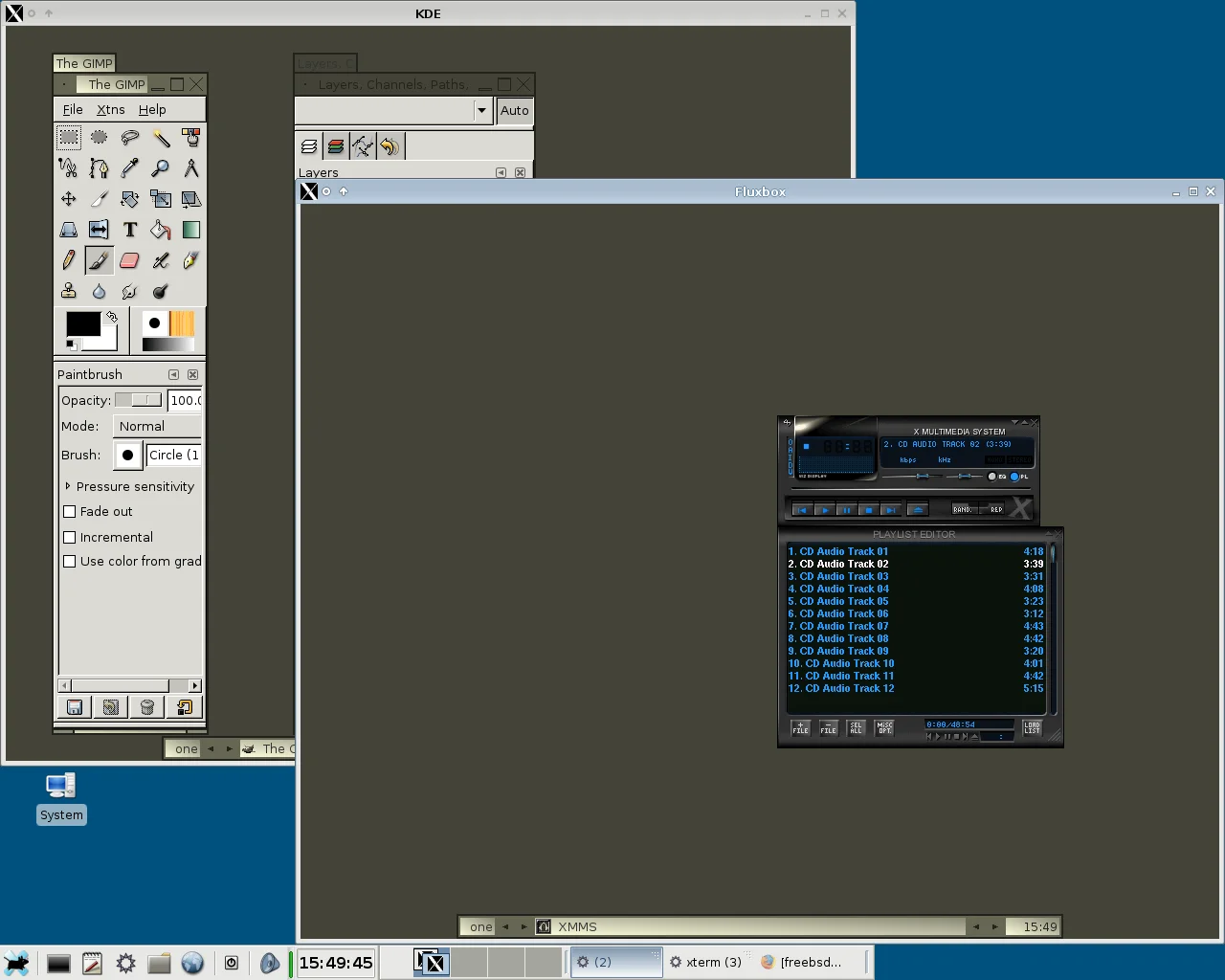Open the Paintbrush tab menu arrow

pos(173,374)
